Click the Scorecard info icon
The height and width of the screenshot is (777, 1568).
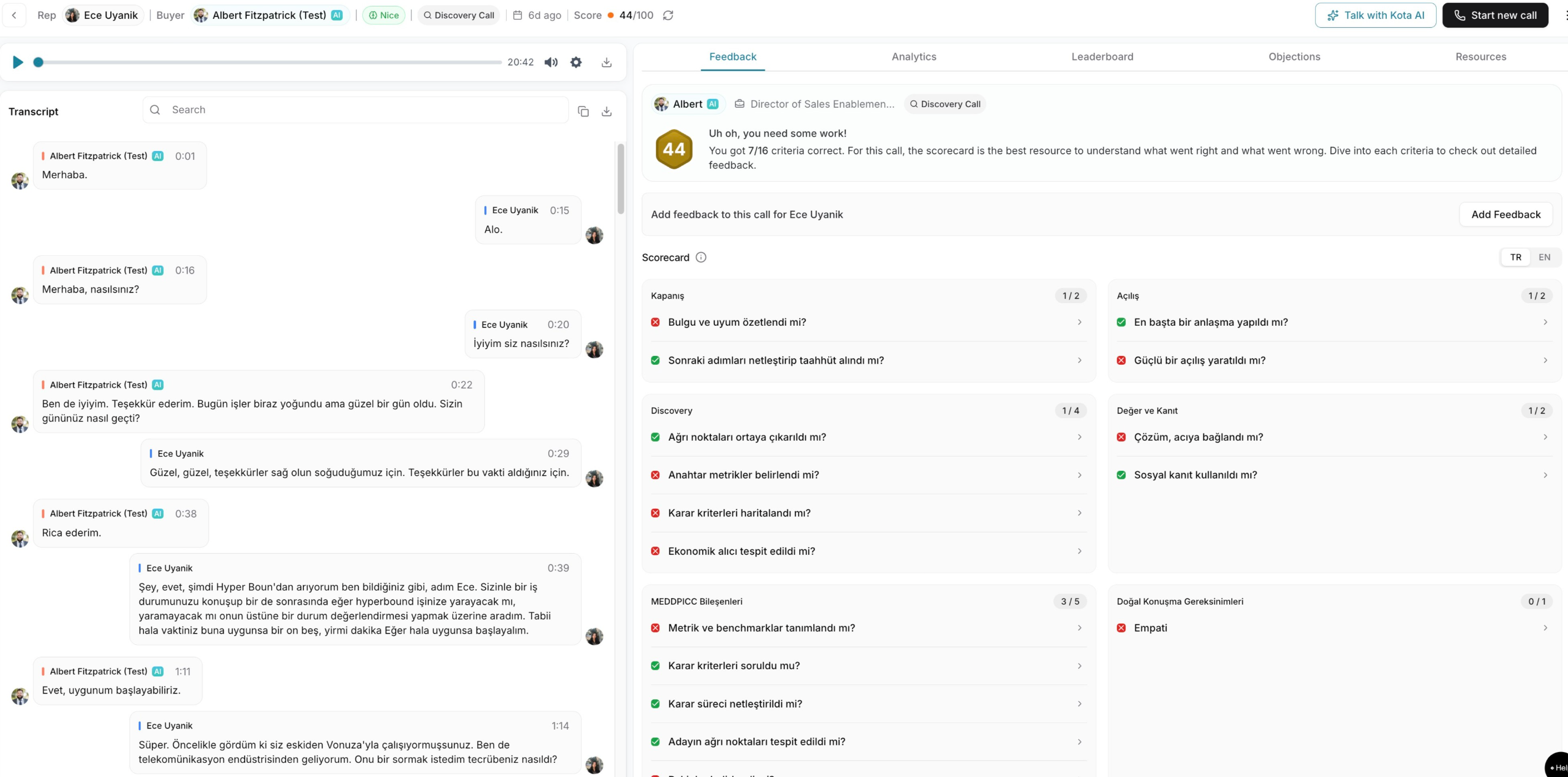tap(701, 257)
